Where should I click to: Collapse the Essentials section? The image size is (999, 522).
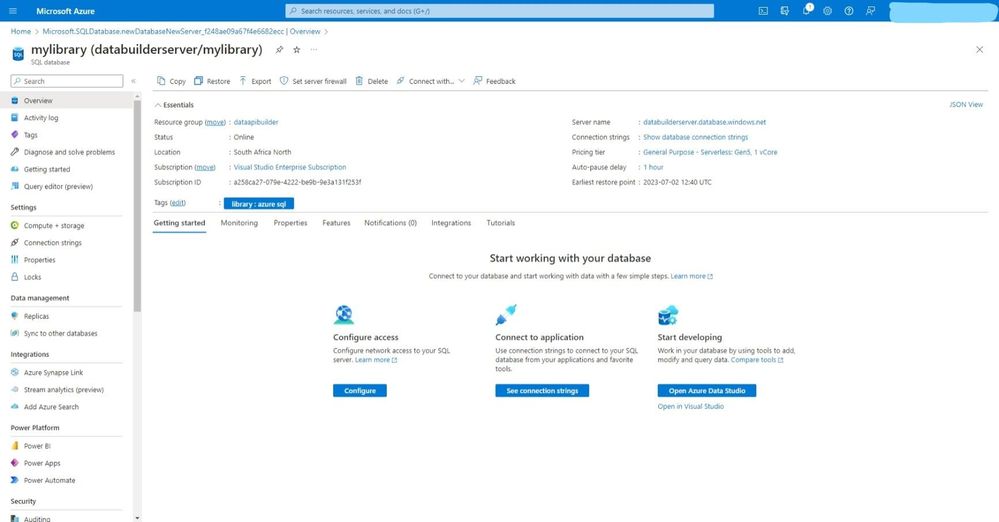(x=174, y=105)
